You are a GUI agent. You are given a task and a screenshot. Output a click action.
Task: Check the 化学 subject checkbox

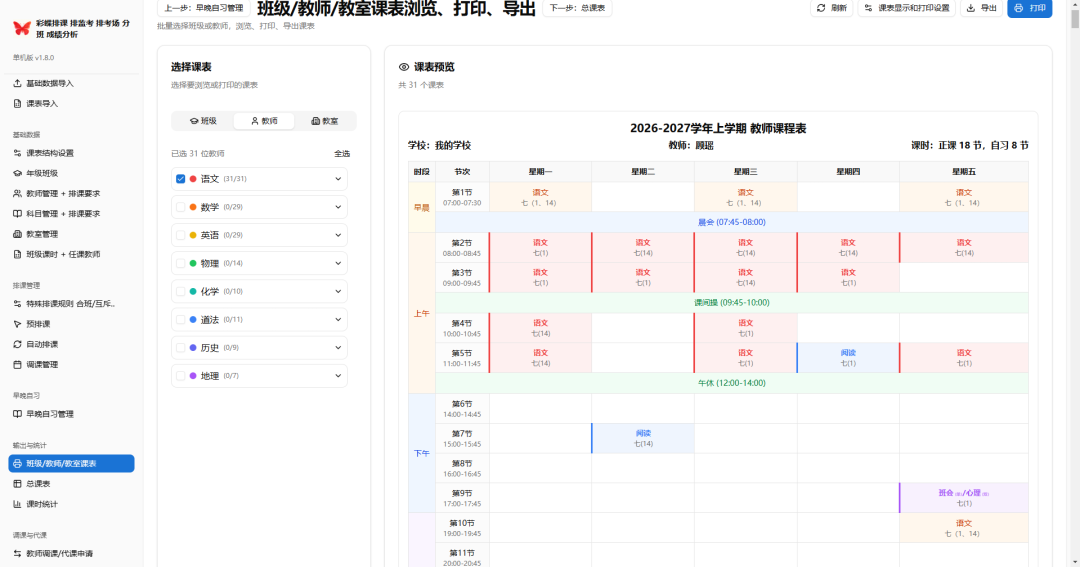click(x=180, y=291)
